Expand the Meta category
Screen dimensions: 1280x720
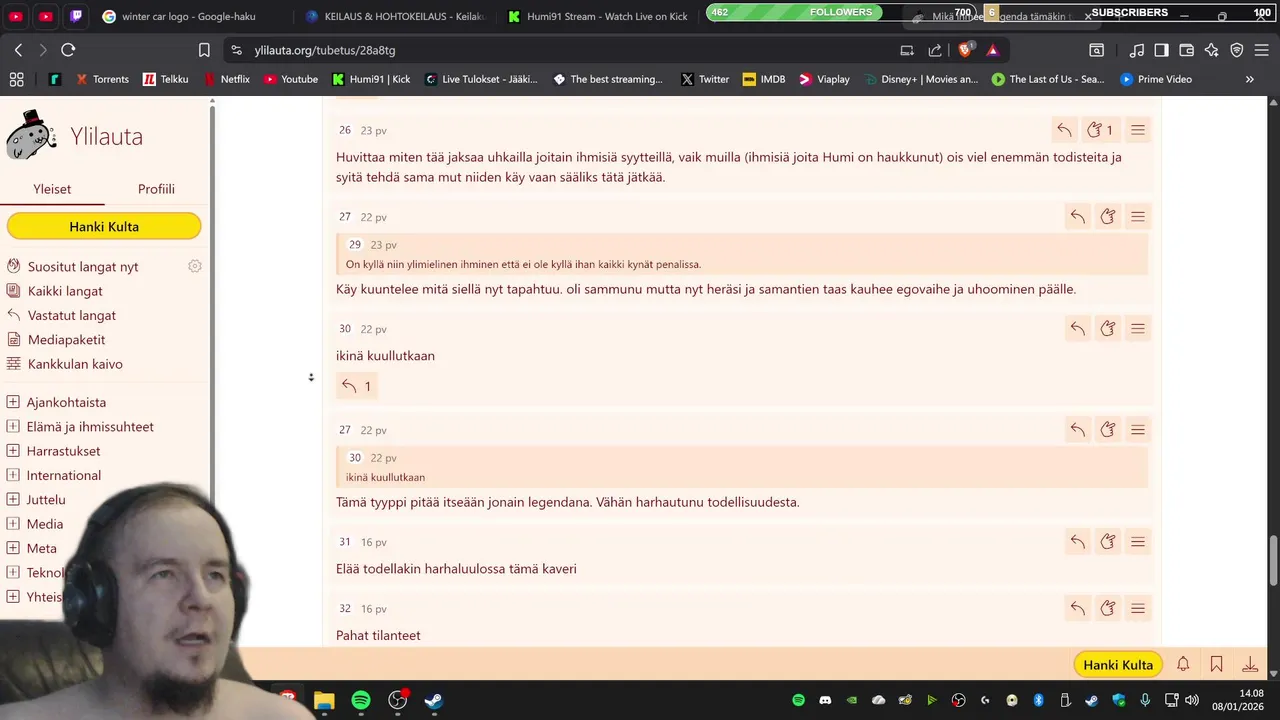[13, 548]
